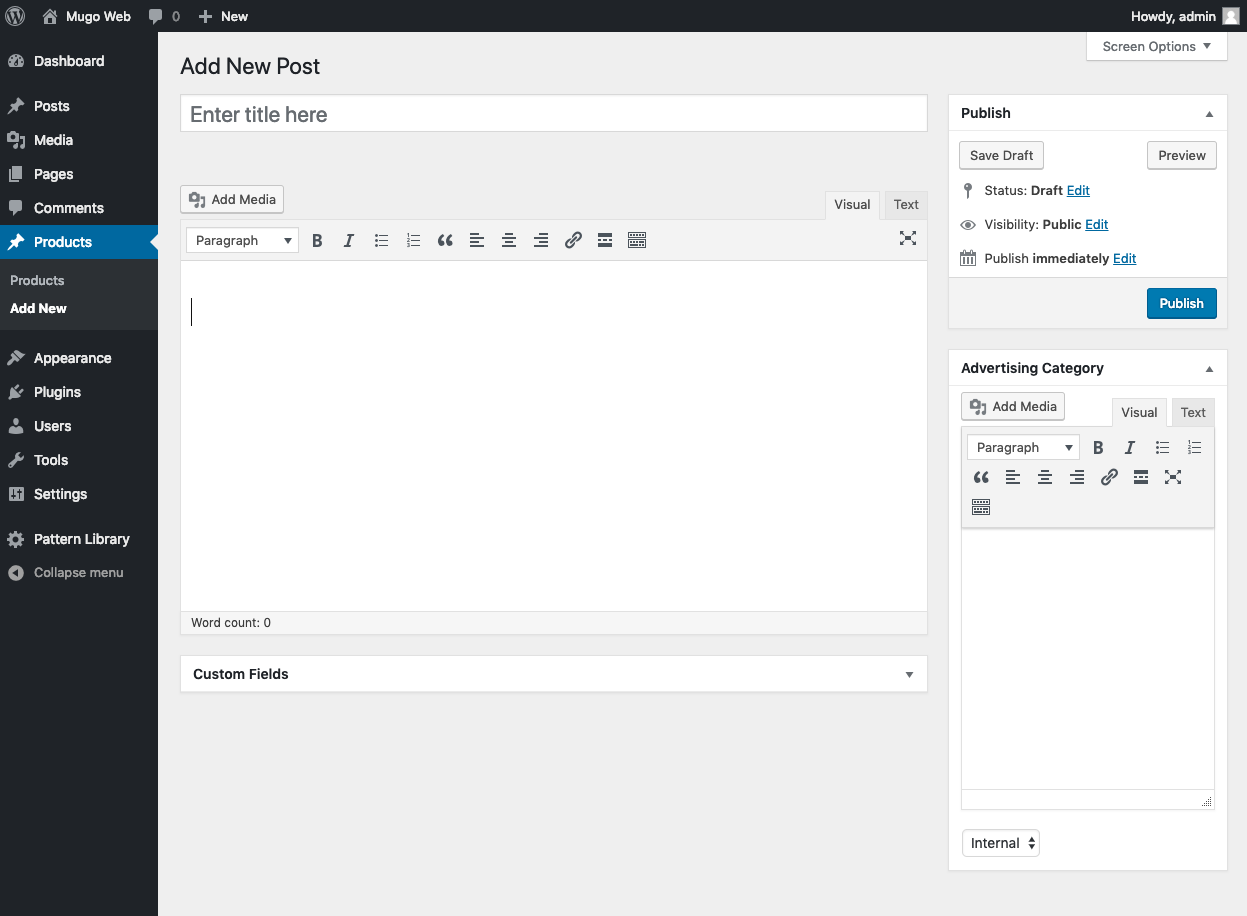Collapse the Publish panel

point(1209,114)
